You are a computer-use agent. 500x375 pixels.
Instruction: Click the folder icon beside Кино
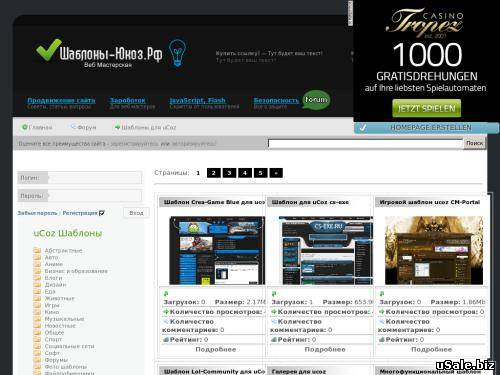pyautogui.click(x=37, y=312)
